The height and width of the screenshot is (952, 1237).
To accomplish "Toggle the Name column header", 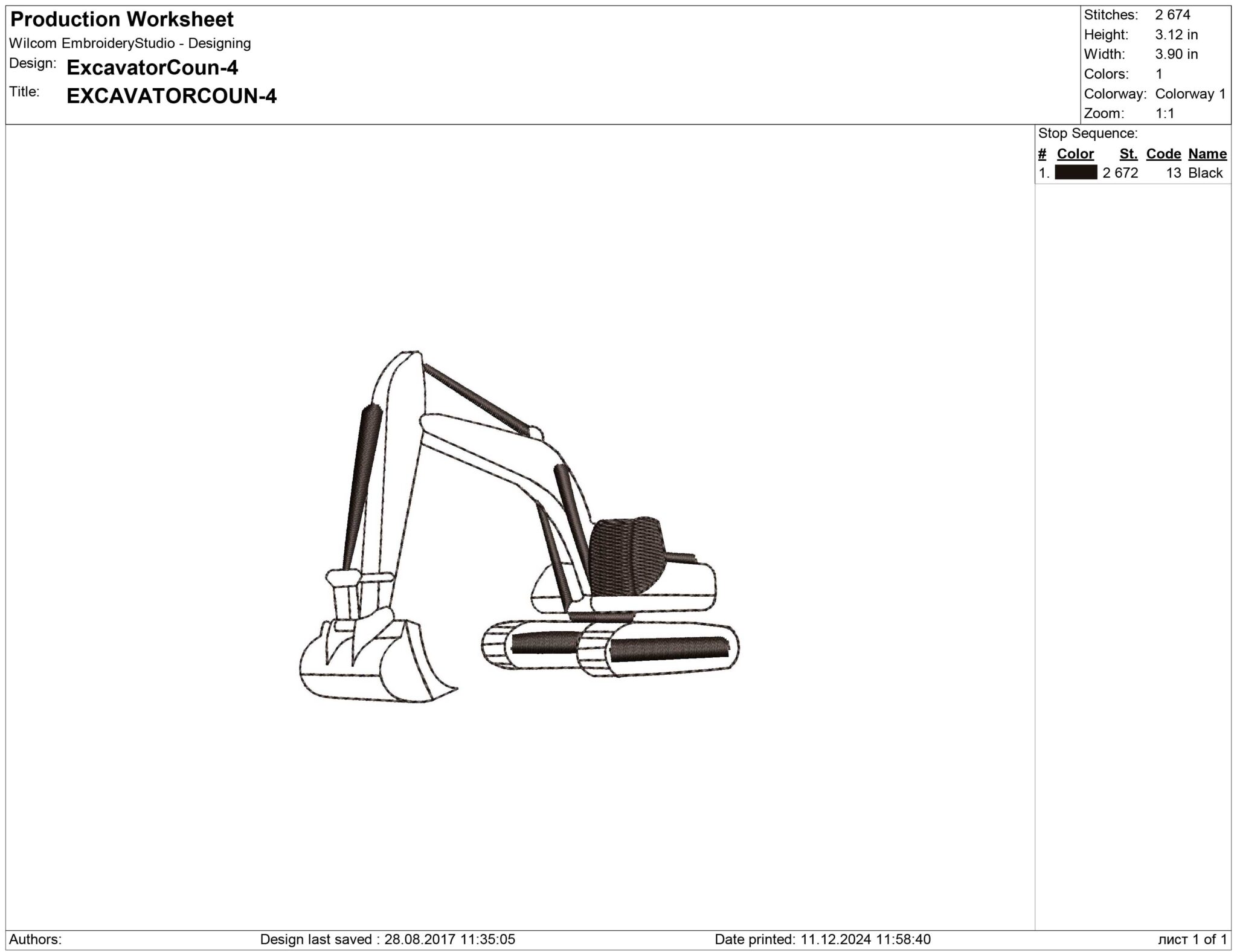I will coord(1208,154).
